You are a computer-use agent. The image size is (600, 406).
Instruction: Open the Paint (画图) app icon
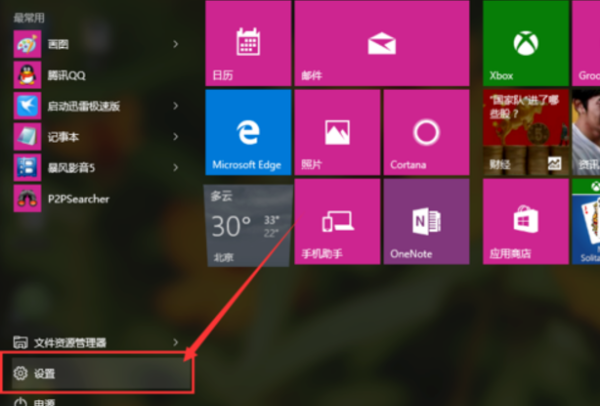click(28, 44)
